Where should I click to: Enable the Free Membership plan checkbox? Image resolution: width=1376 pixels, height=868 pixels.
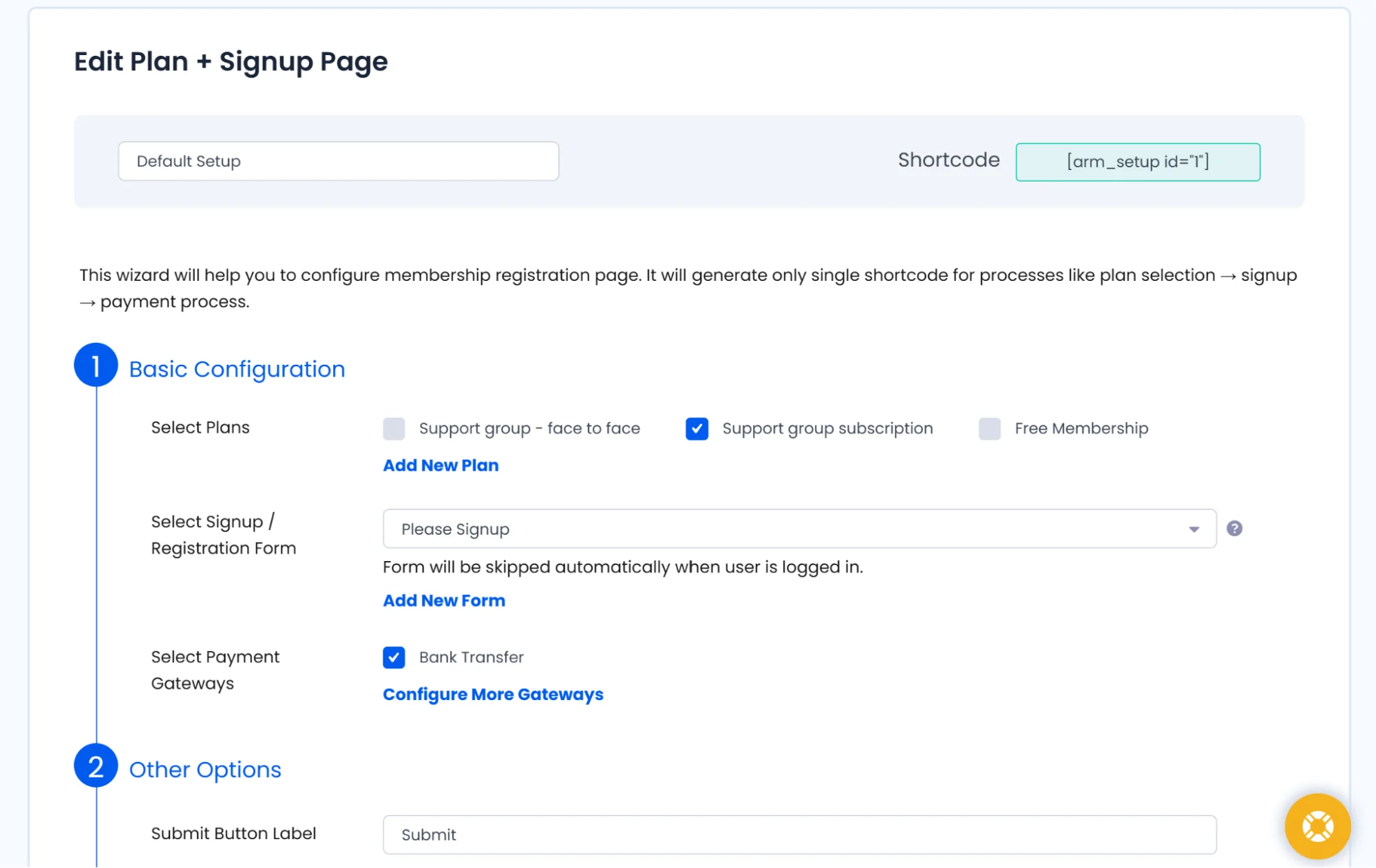[990, 428]
